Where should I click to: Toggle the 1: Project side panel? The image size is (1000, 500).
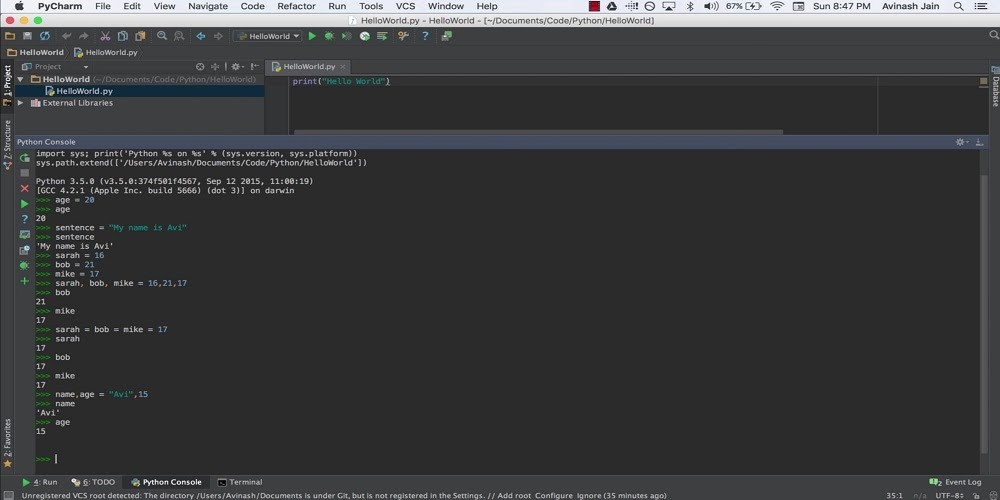7,79
